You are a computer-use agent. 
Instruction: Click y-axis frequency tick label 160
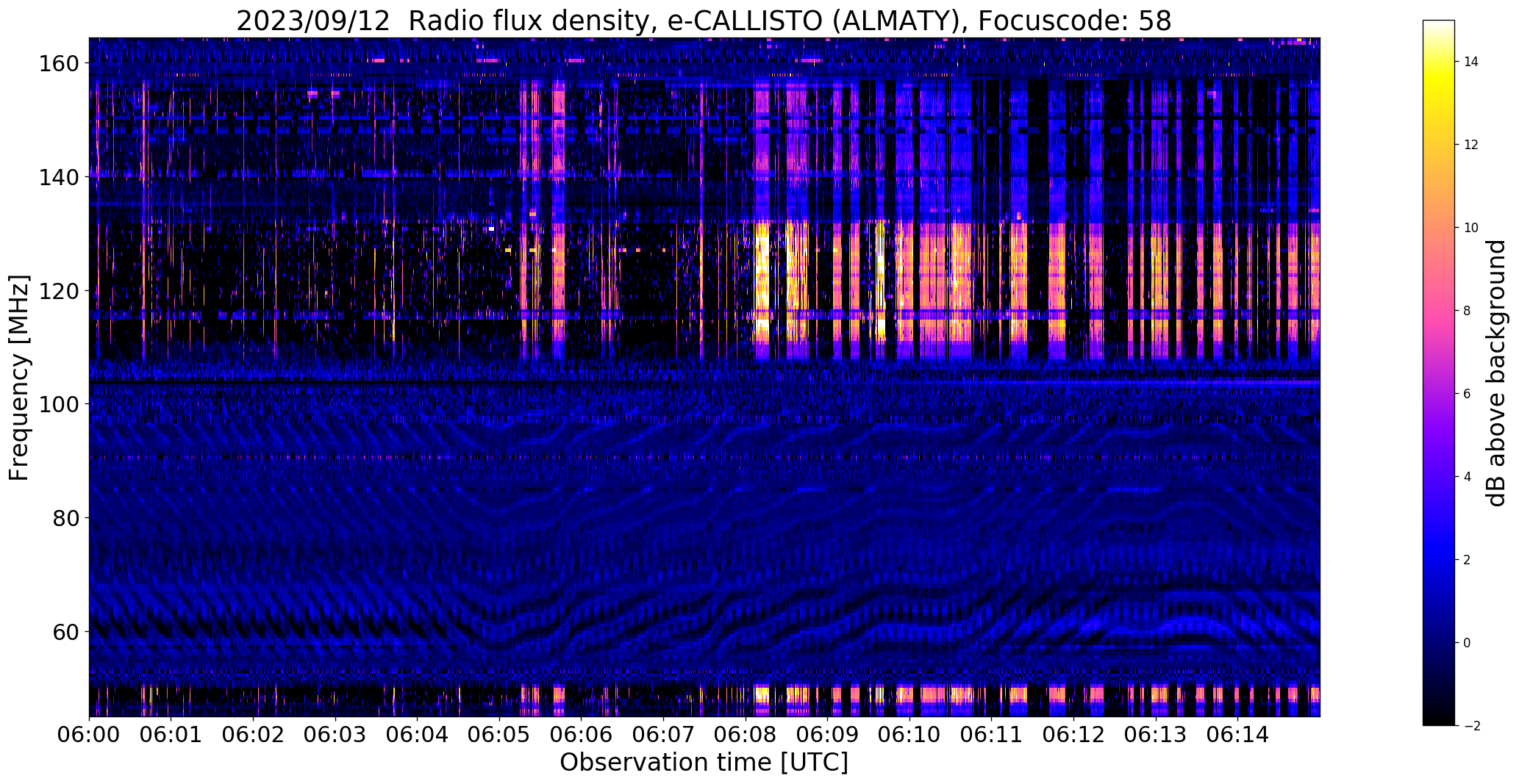click(58, 64)
